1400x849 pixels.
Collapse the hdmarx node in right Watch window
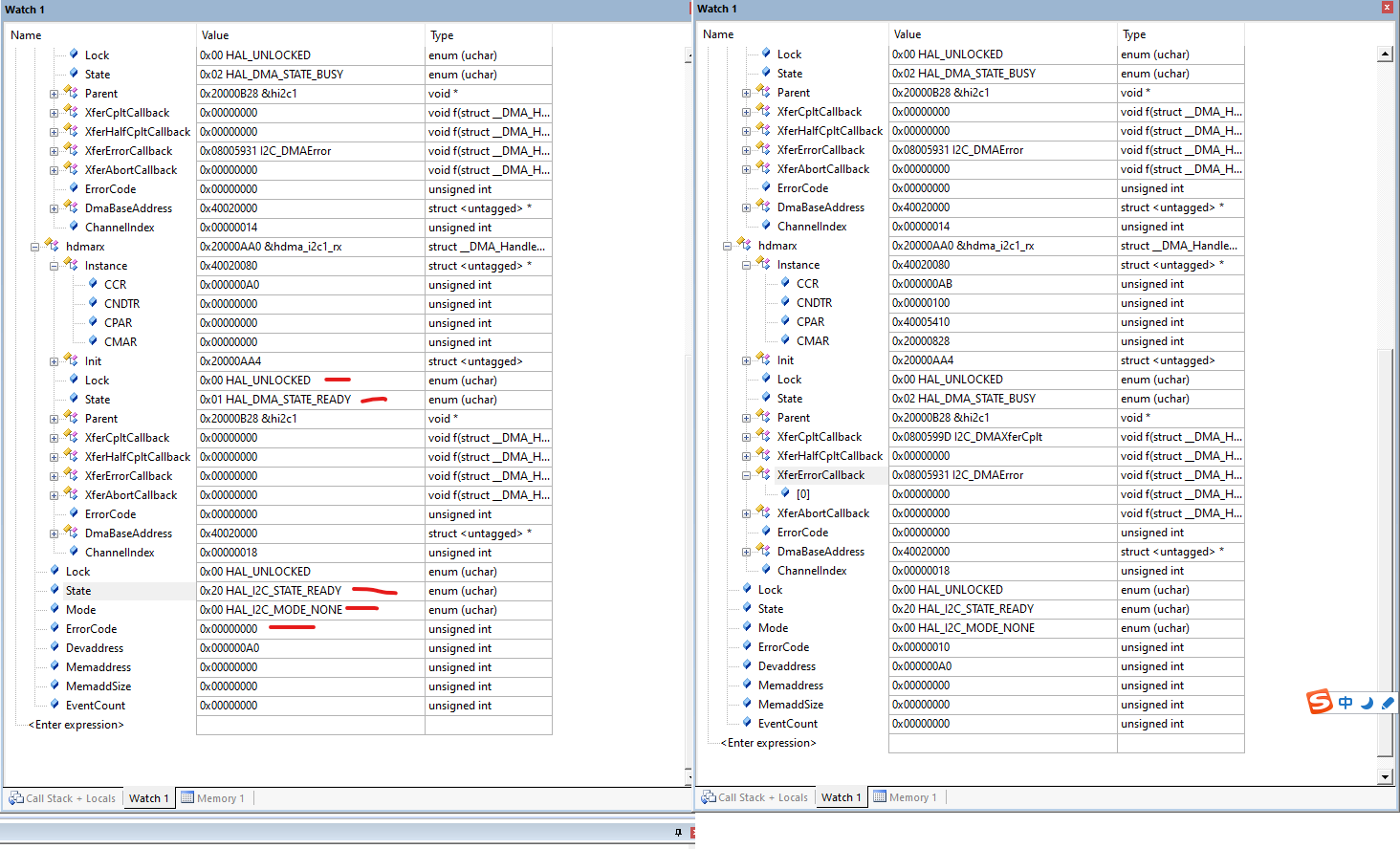(728, 246)
